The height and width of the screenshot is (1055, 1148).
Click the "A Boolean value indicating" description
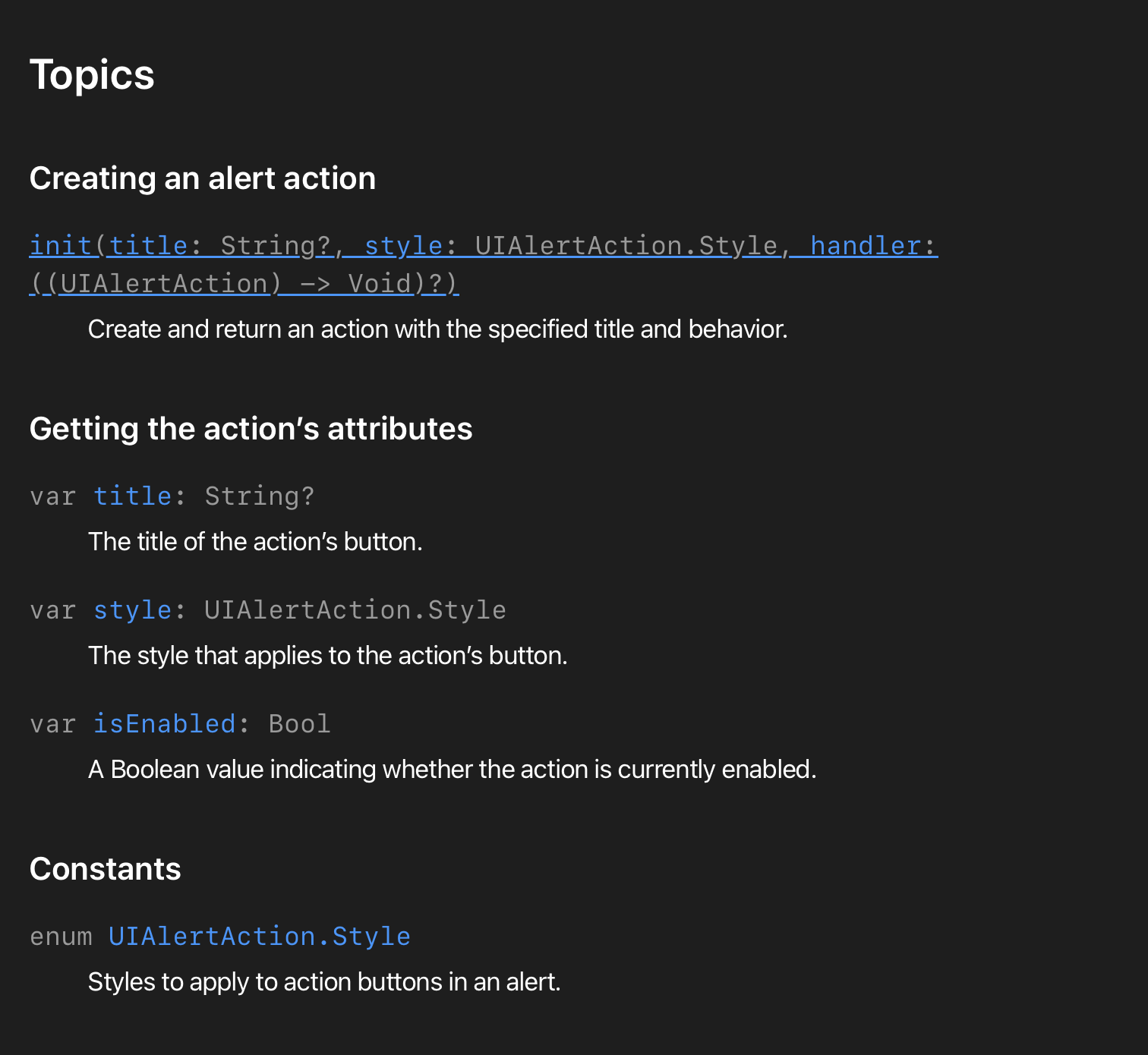click(x=452, y=770)
